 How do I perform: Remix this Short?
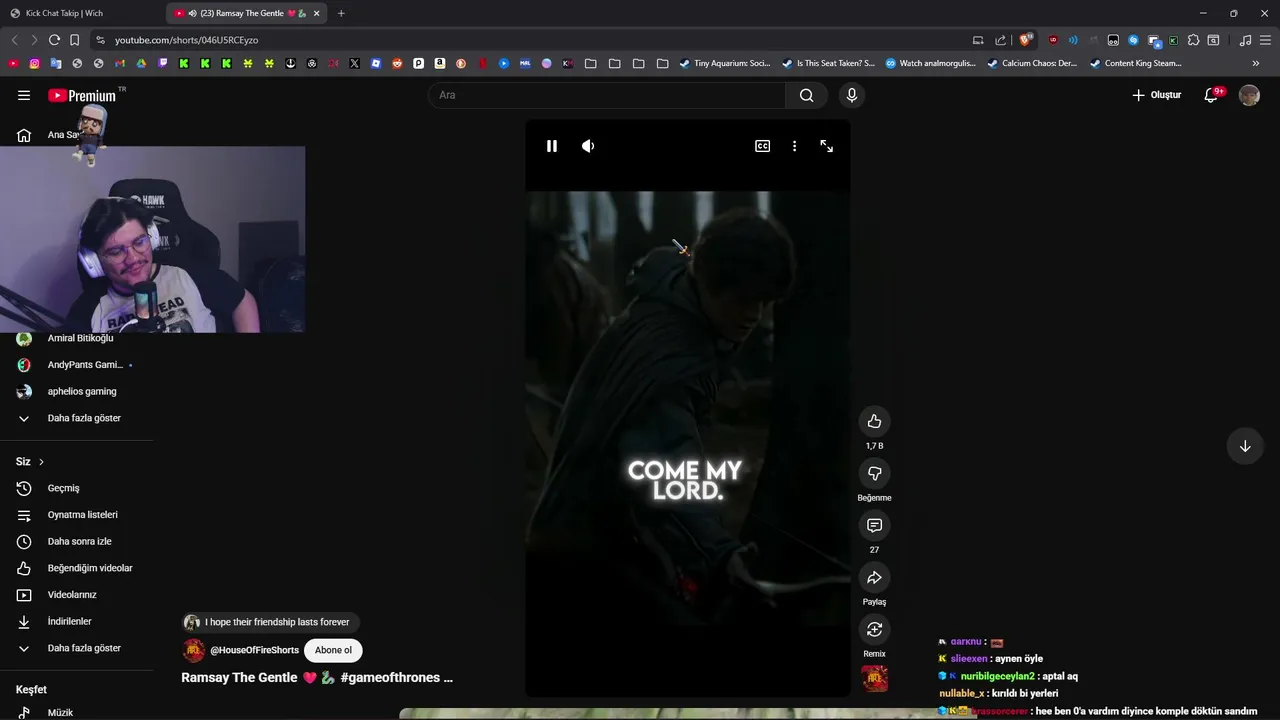874,629
